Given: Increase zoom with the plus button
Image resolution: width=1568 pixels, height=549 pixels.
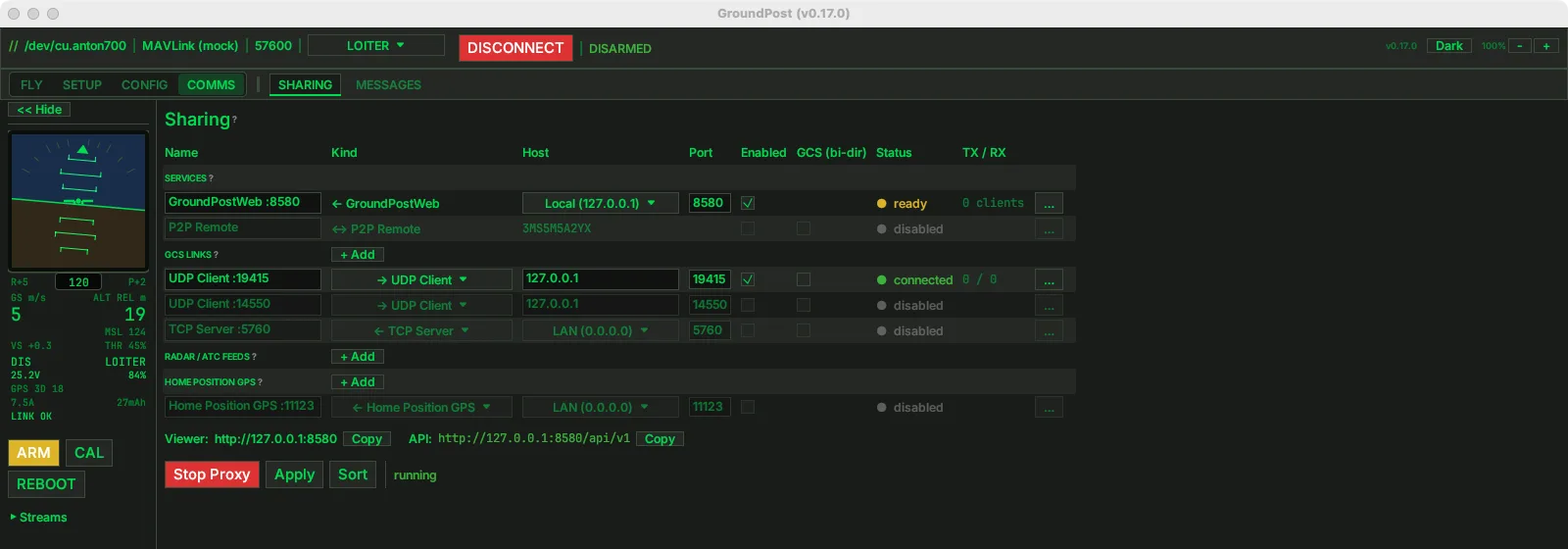Looking at the screenshot, I should click(x=1546, y=46).
